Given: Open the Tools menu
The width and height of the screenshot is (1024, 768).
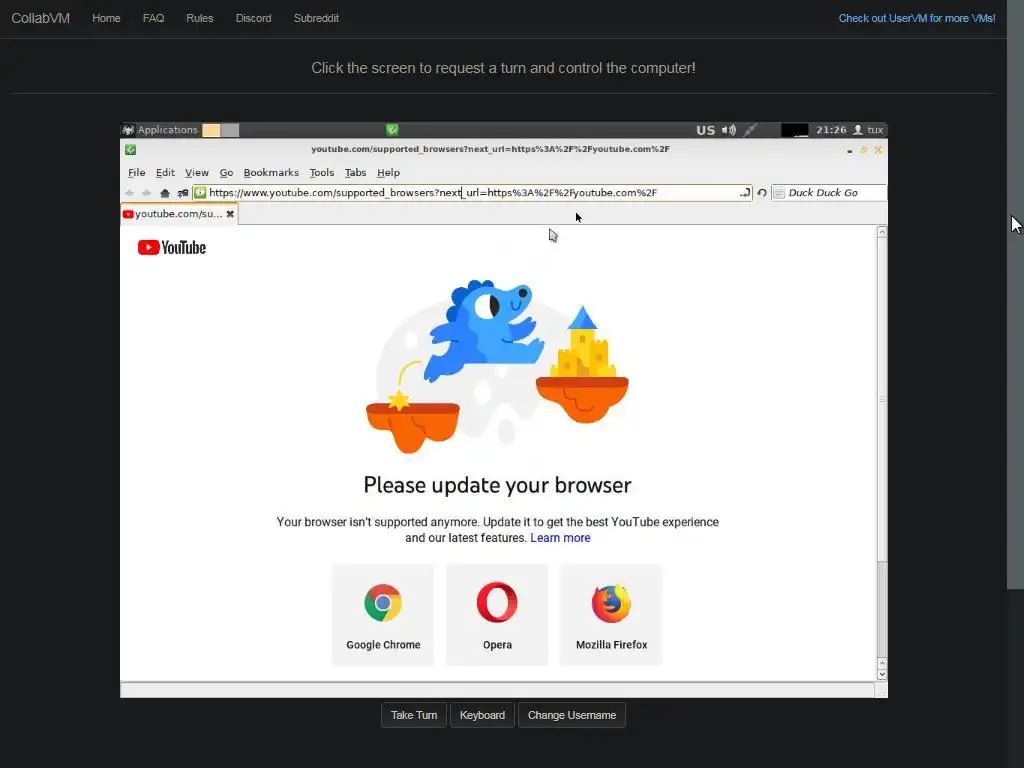Looking at the screenshot, I should click(321, 172).
